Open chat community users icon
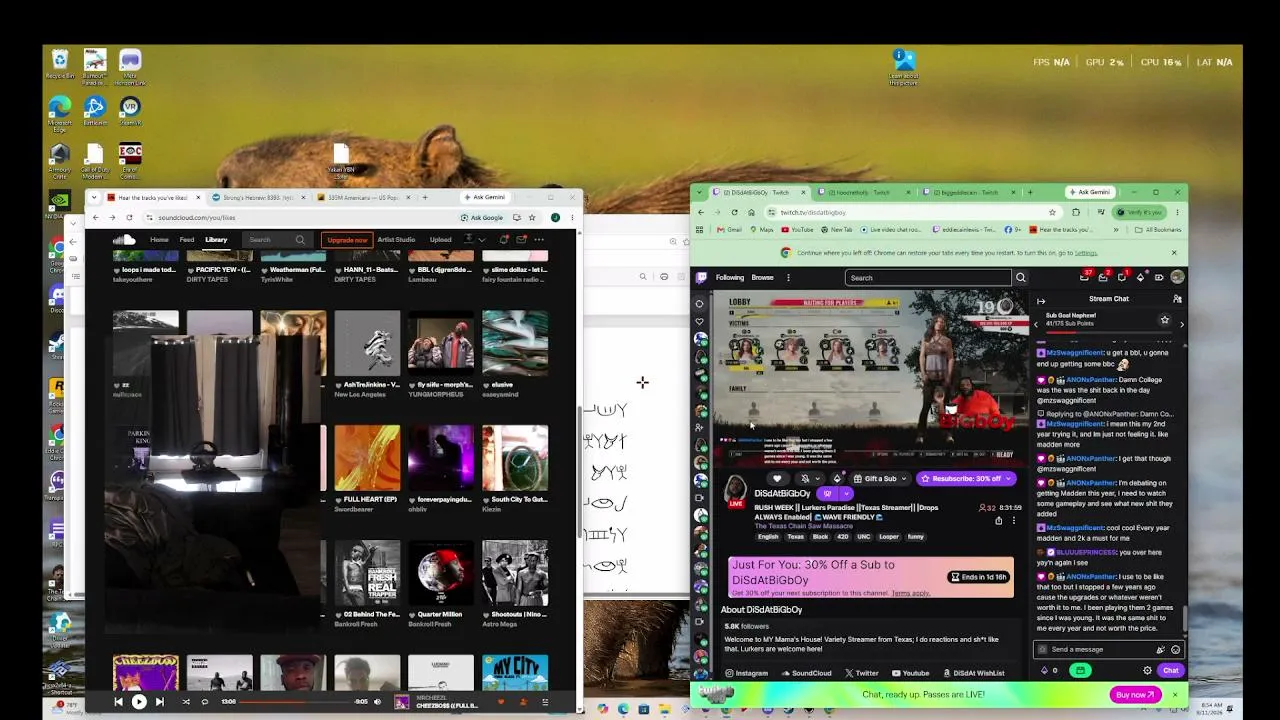This screenshot has height=720, width=1280. [x=1177, y=299]
